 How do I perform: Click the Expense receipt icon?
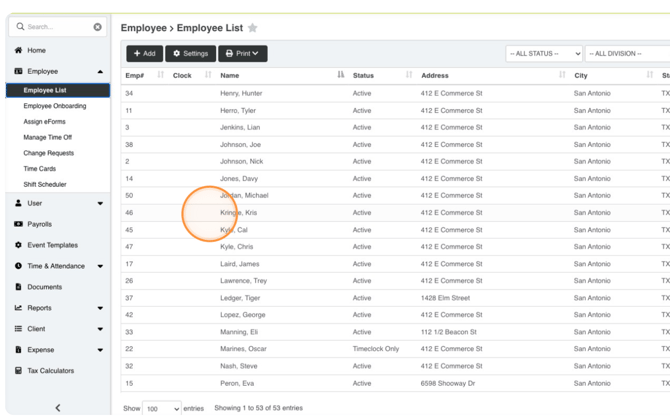click(x=18, y=349)
